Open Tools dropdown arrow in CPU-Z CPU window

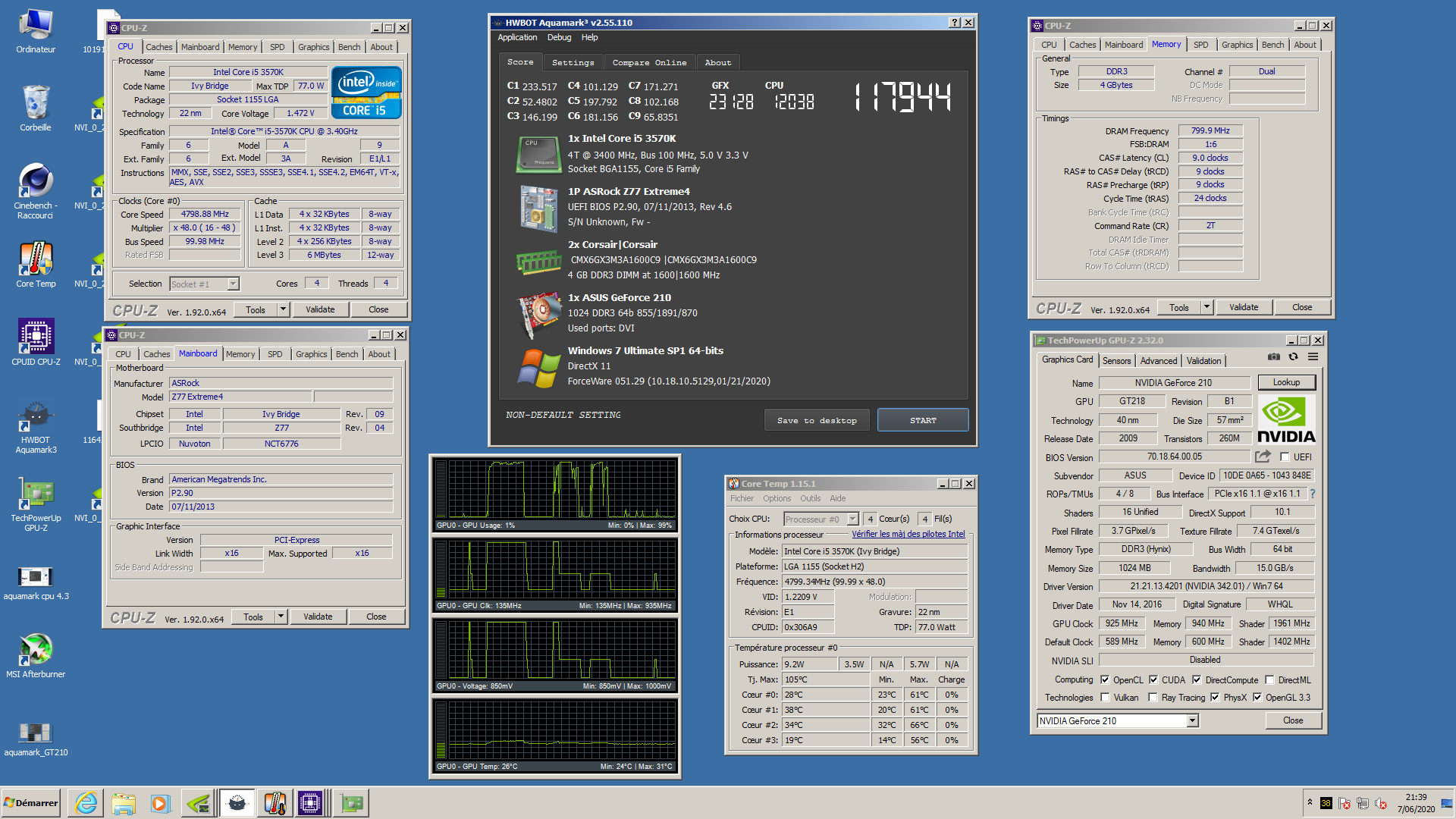[283, 309]
